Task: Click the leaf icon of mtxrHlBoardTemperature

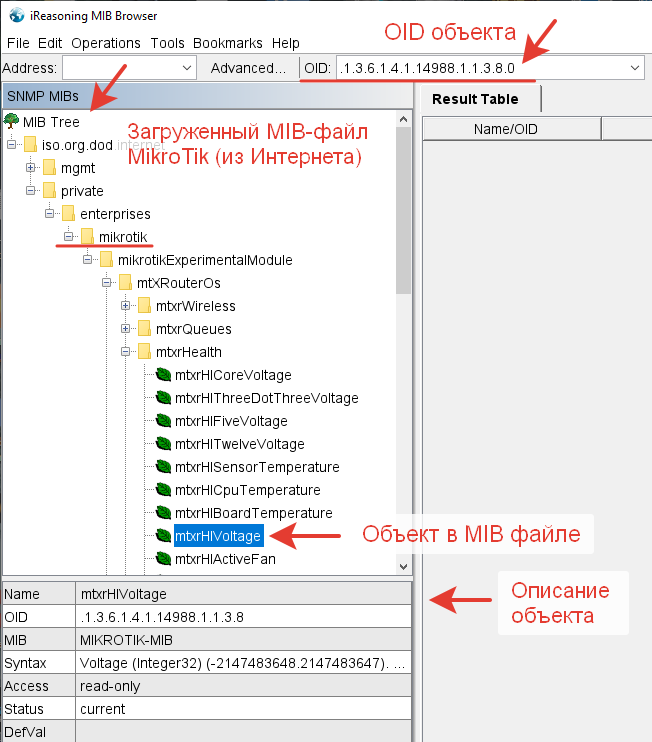Action: tap(163, 513)
